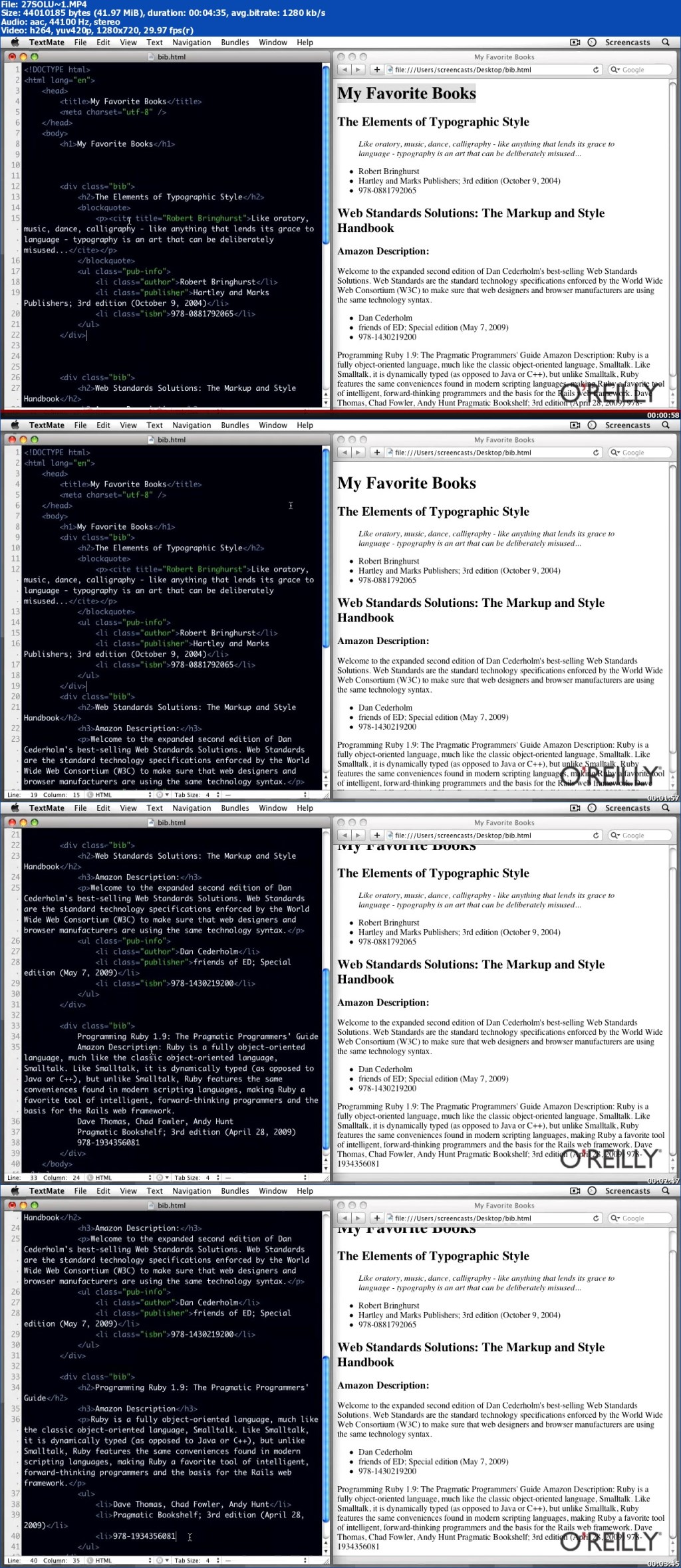Image resolution: width=681 pixels, height=1568 pixels.
Task: Click add-bookmark plus button in 00:01:57 frame
Action: pyautogui.click(x=376, y=453)
